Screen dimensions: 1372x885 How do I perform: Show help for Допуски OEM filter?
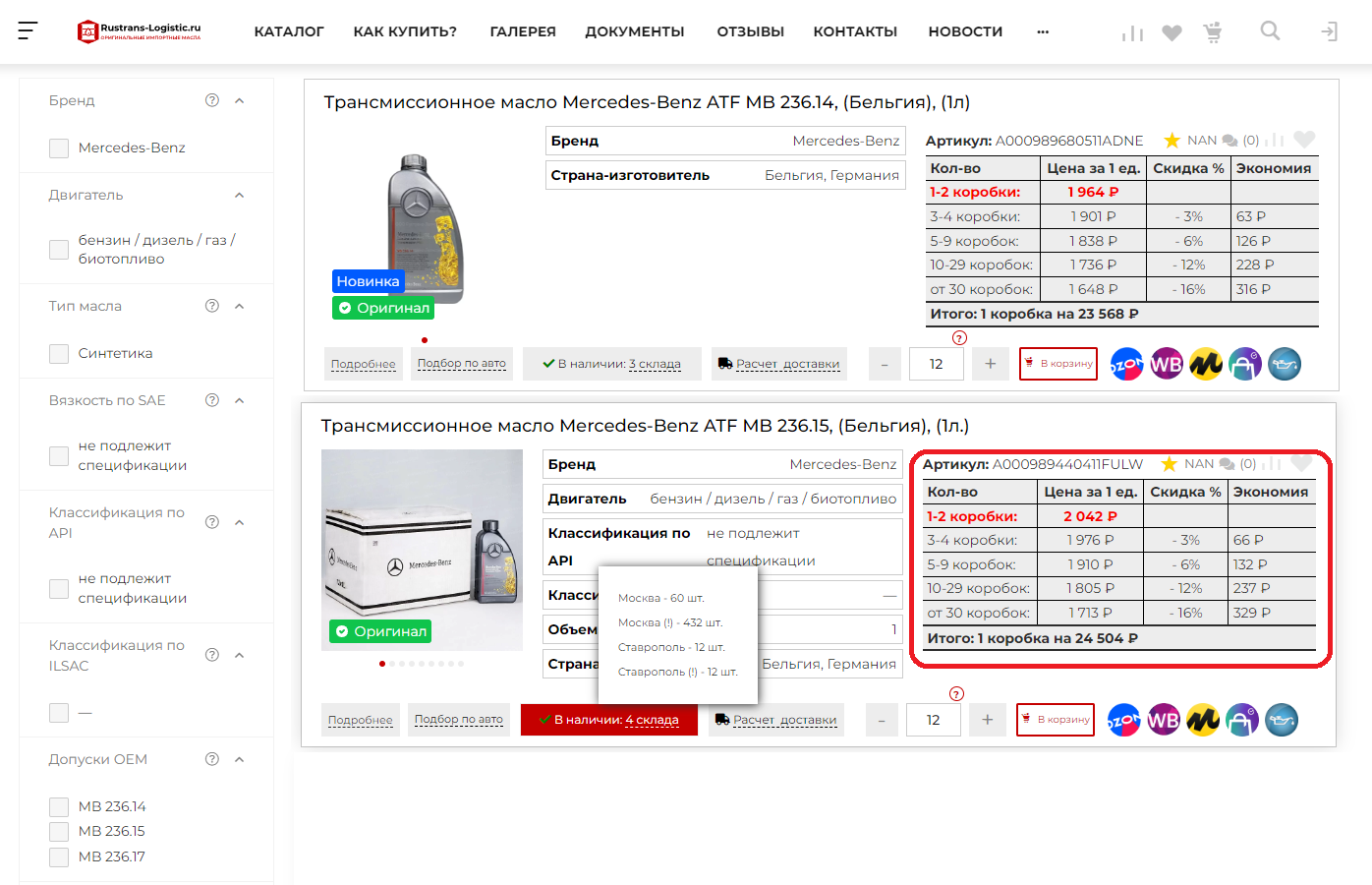tap(211, 759)
